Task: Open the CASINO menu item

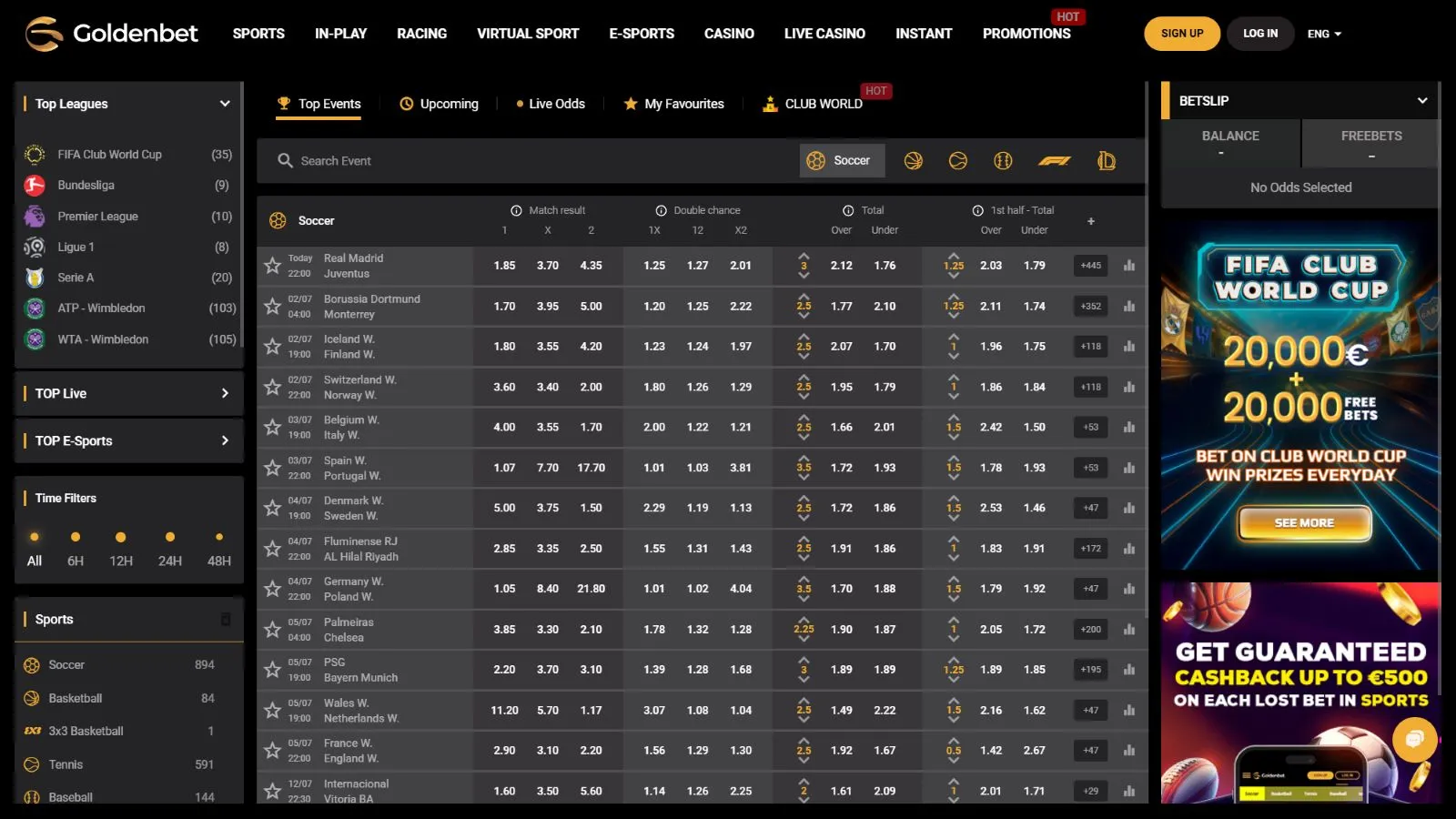Action: pos(729,34)
